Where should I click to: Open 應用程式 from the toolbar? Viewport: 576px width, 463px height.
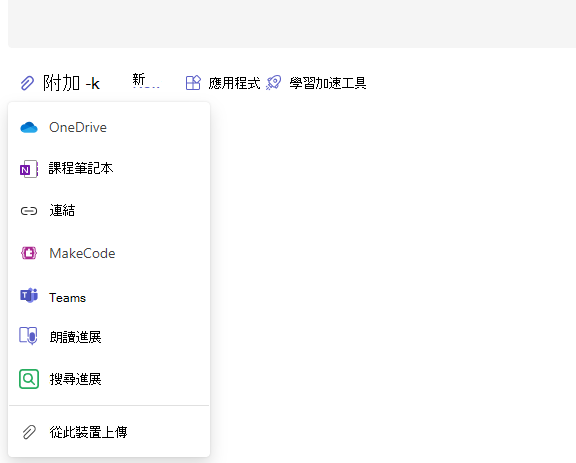234,83
